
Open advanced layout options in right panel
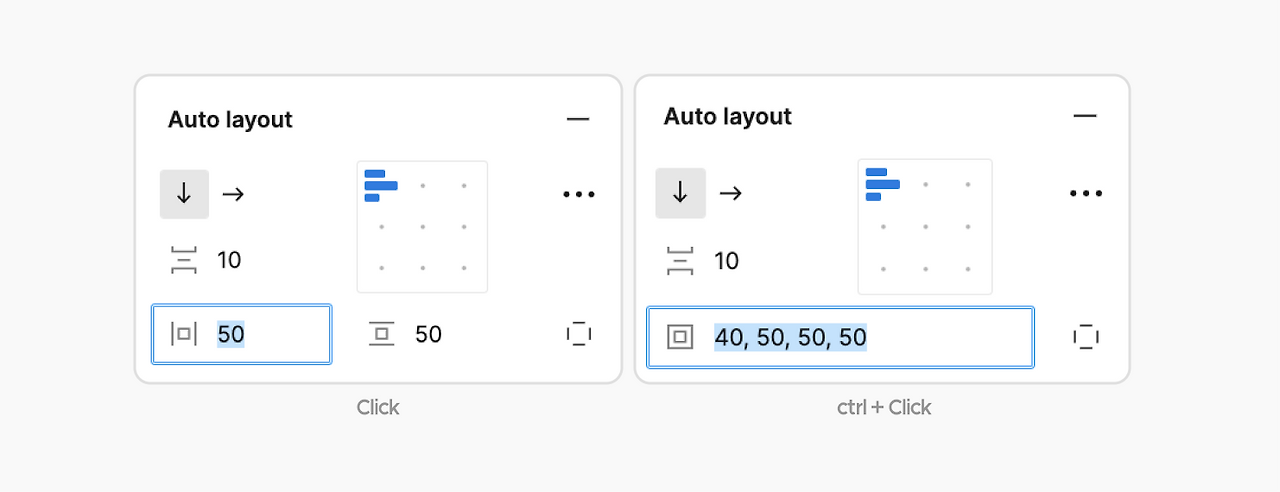pos(1085,193)
